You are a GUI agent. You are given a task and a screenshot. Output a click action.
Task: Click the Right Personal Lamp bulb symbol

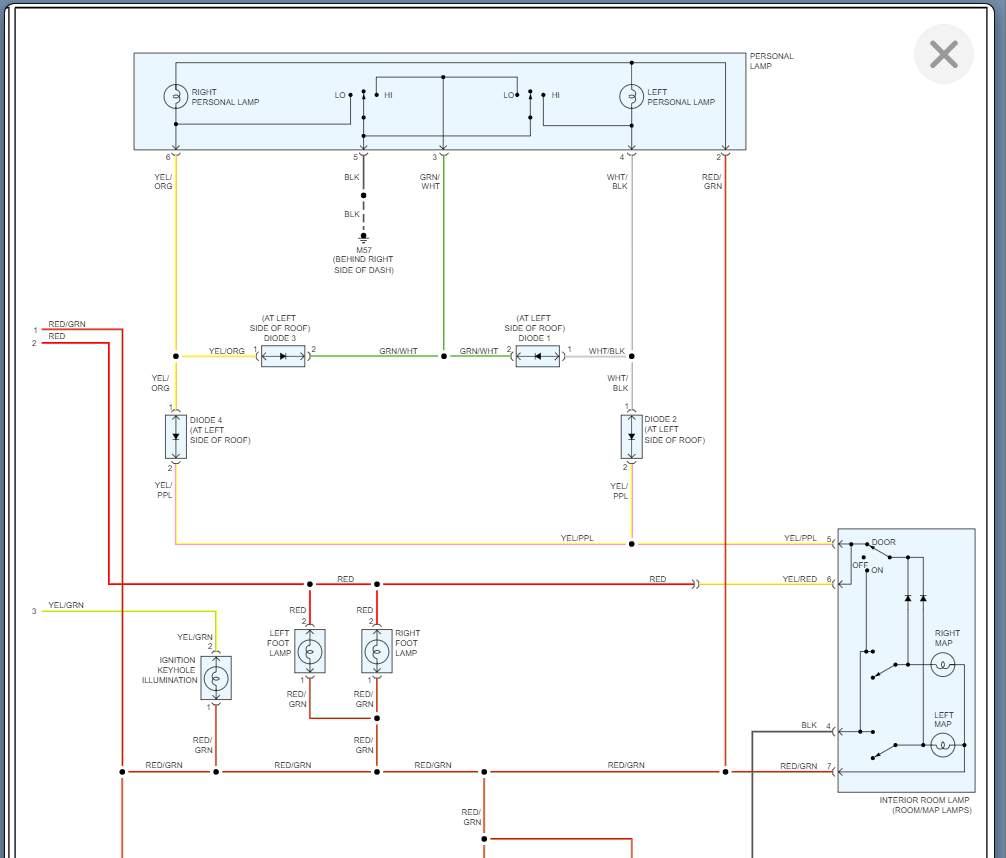tap(175, 96)
